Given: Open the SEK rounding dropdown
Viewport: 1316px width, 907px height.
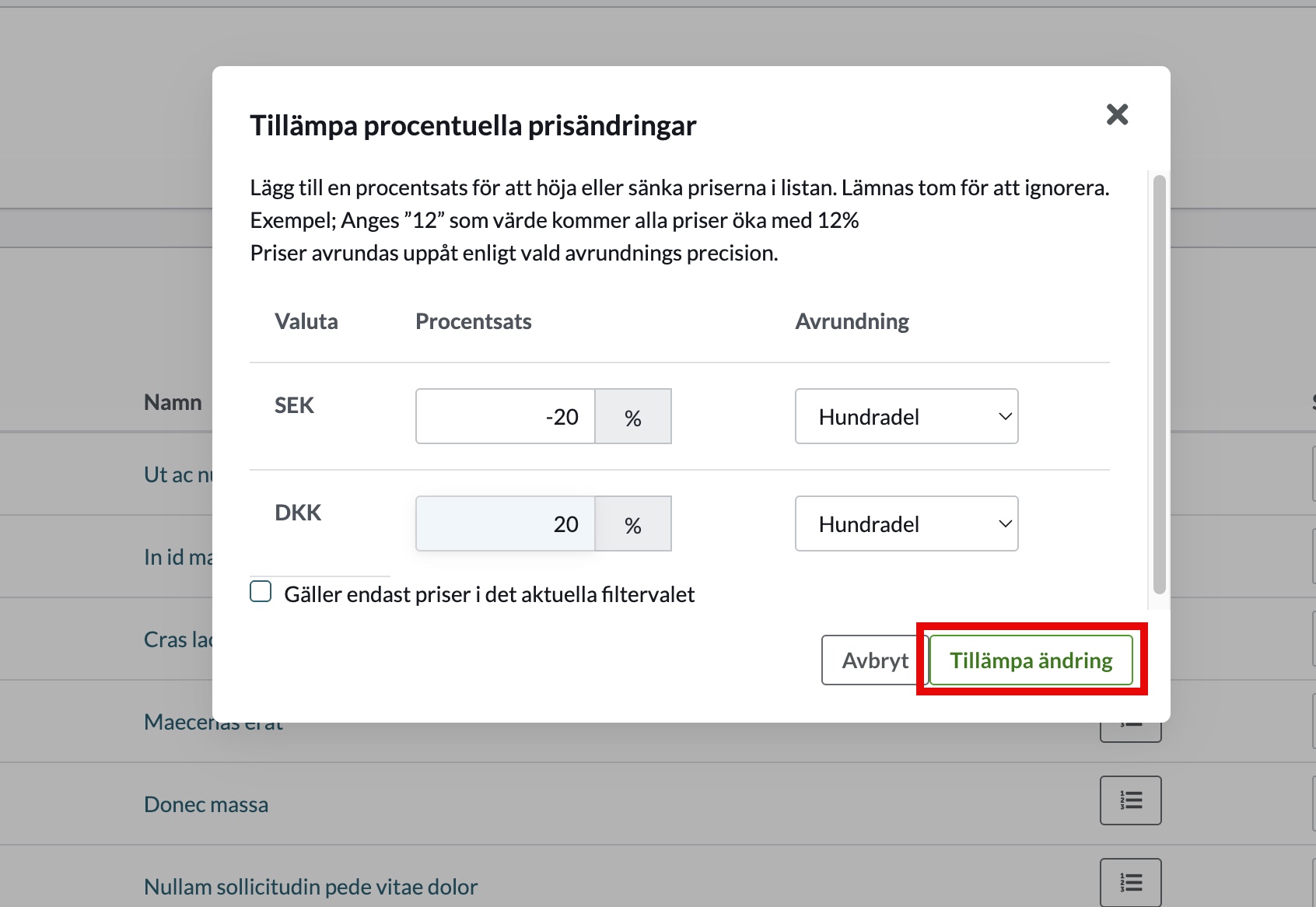Looking at the screenshot, I should (x=906, y=417).
